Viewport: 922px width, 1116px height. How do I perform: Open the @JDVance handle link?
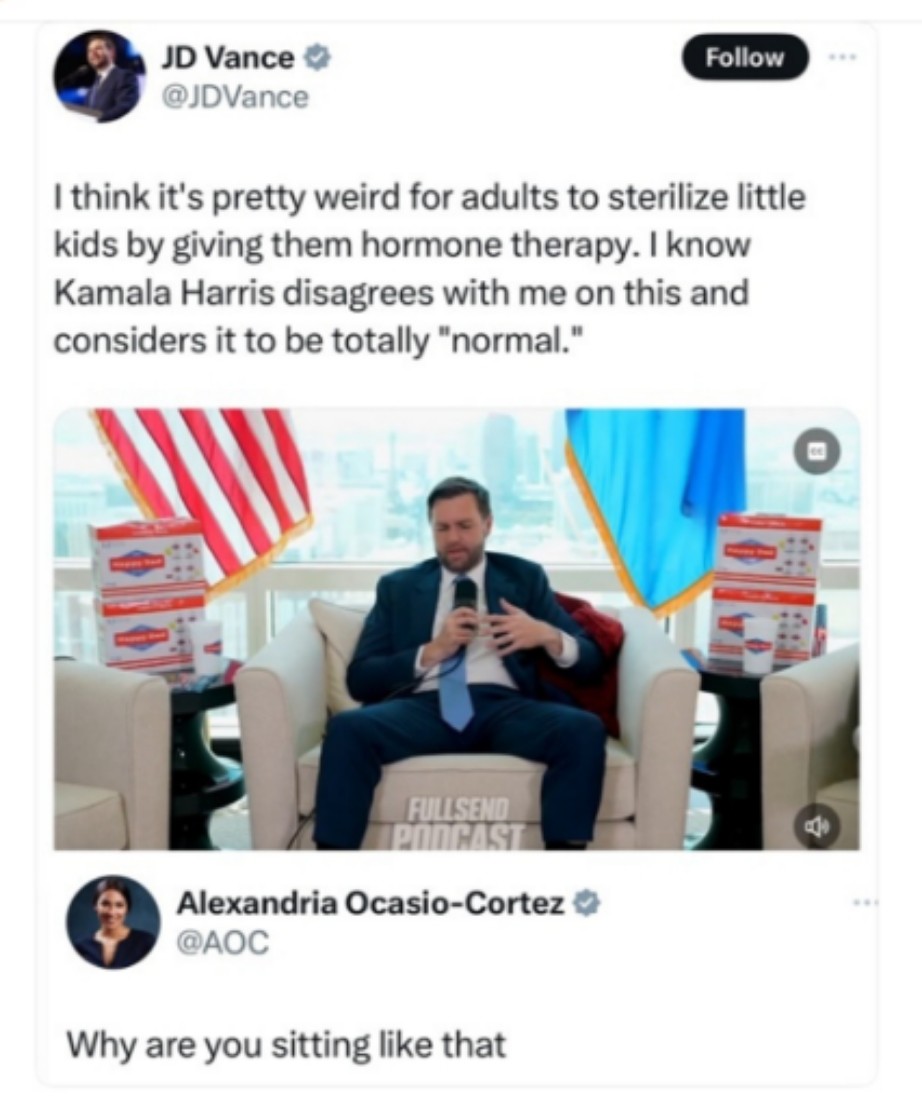(236, 97)
